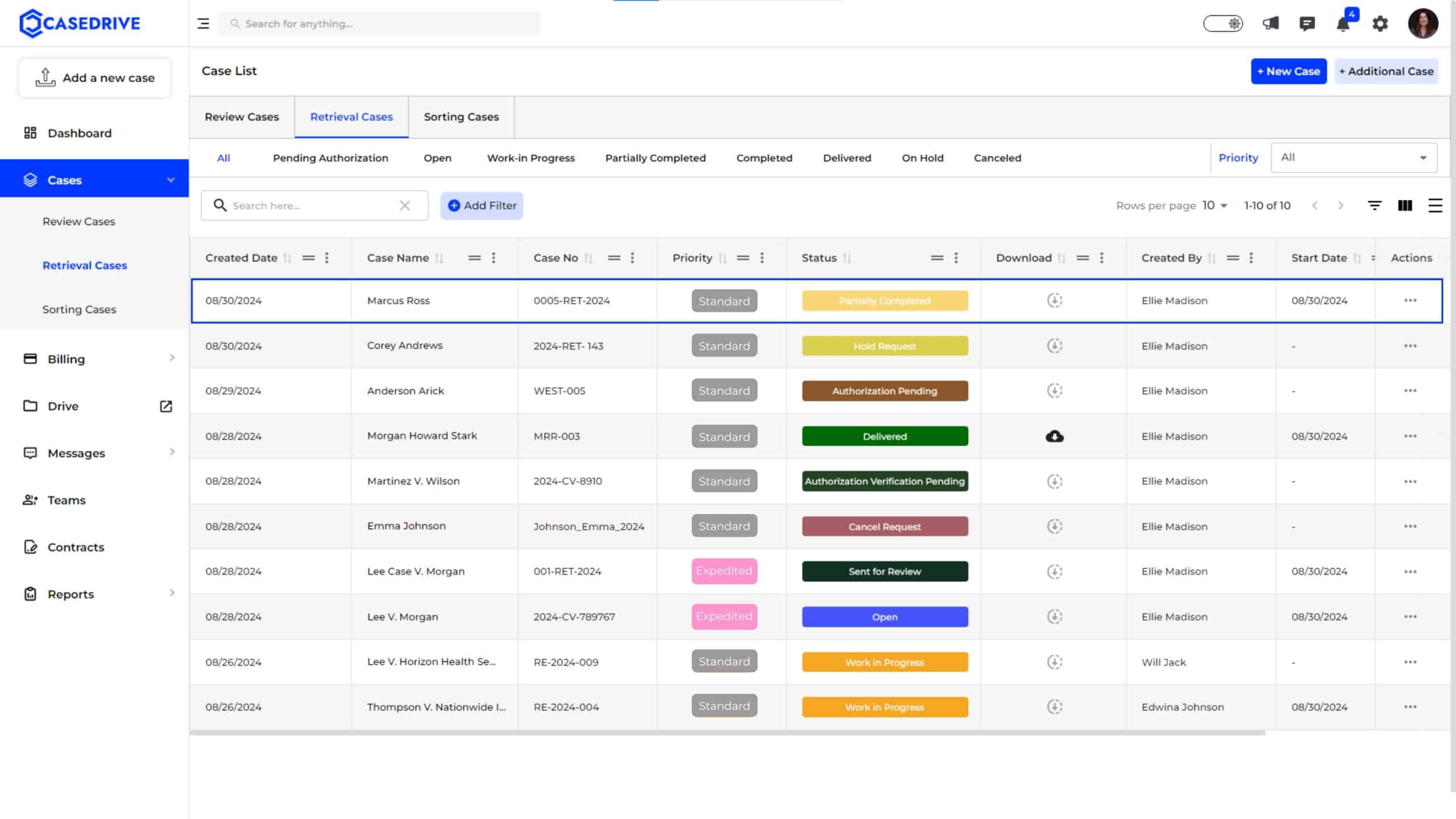Open Dashboard in sidebar
Image resolution: width=1456 pixels, height=819 pixels.
(80, 133)
